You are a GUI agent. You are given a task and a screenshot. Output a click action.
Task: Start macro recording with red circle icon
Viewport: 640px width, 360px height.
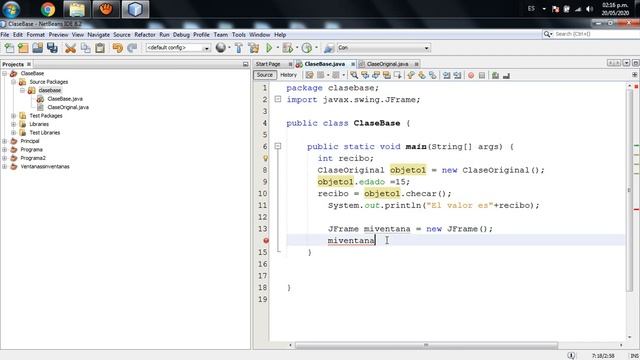471,76
